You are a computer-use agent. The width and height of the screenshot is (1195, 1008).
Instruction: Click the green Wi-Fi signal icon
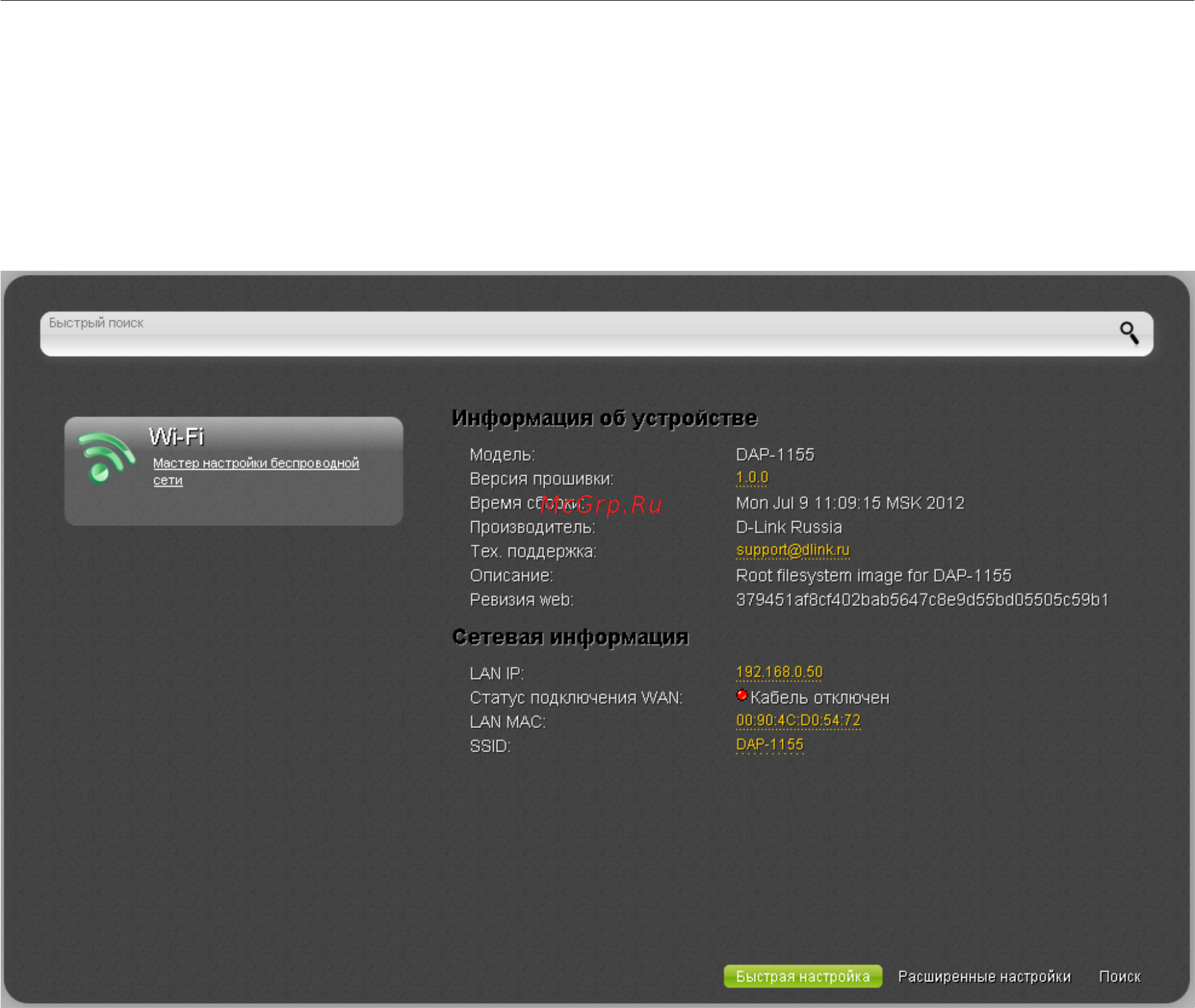point(107,457)
